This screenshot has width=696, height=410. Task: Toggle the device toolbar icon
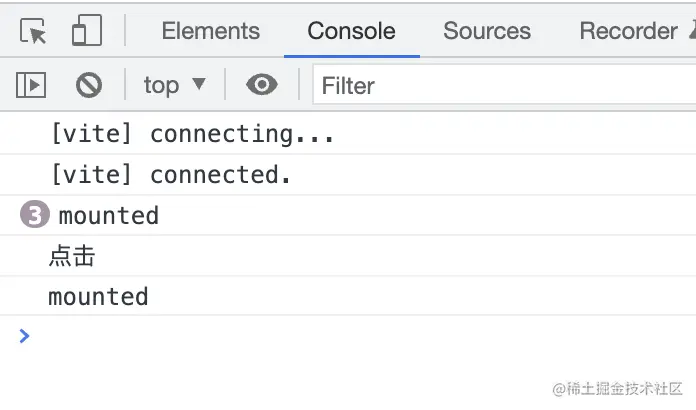pos(87,30)
